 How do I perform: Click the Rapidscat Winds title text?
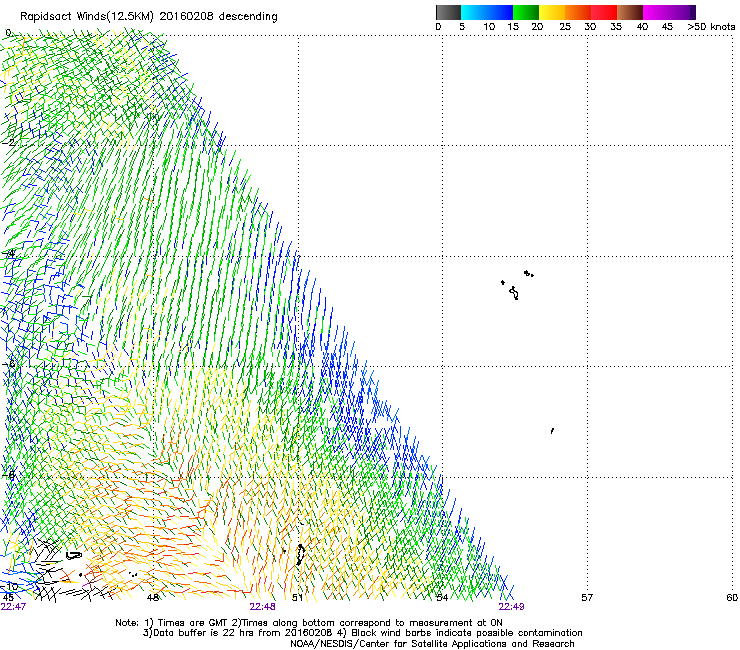coord(149,17)
